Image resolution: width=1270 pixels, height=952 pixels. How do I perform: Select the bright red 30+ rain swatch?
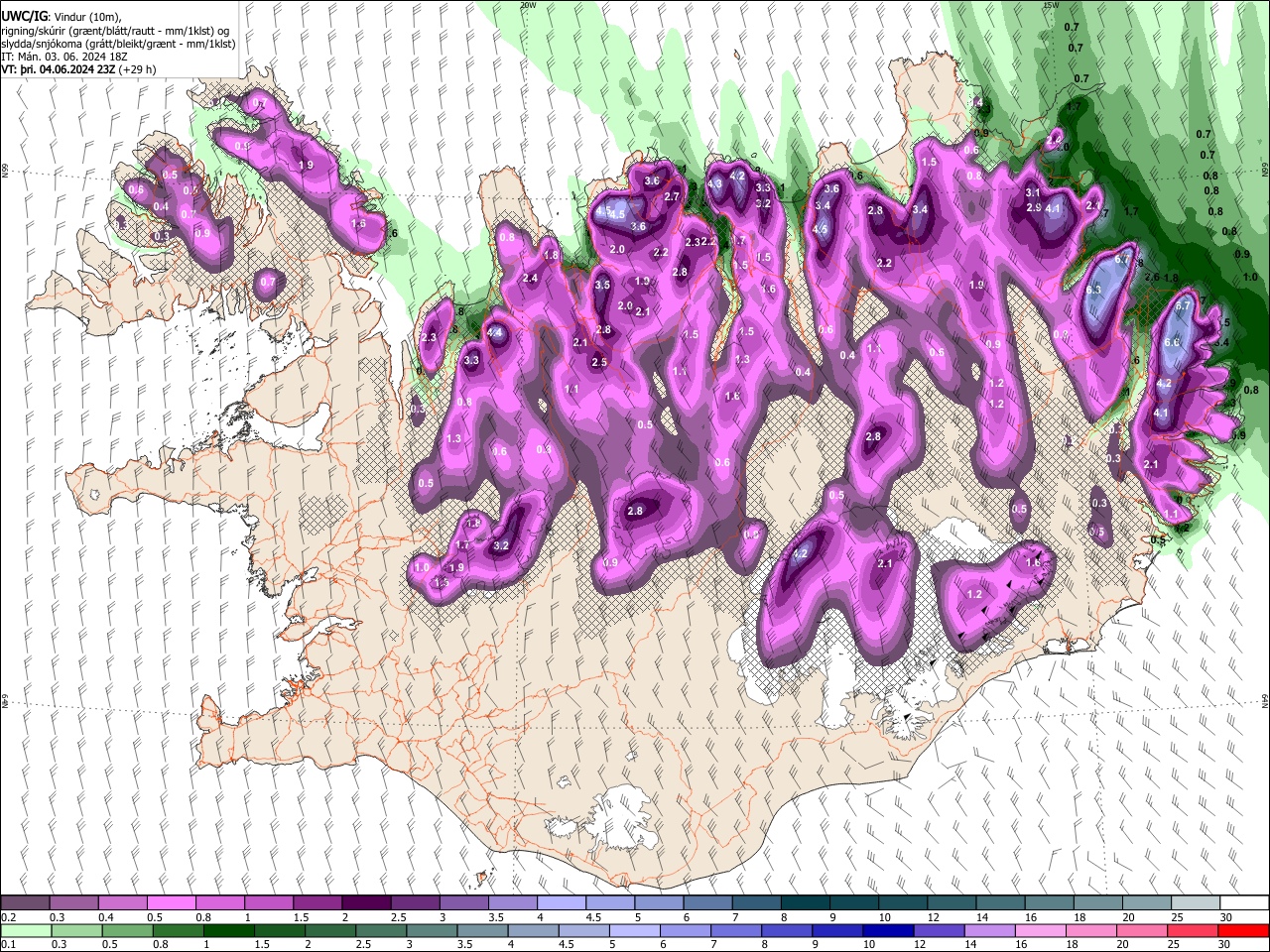tap(1242, 930)
